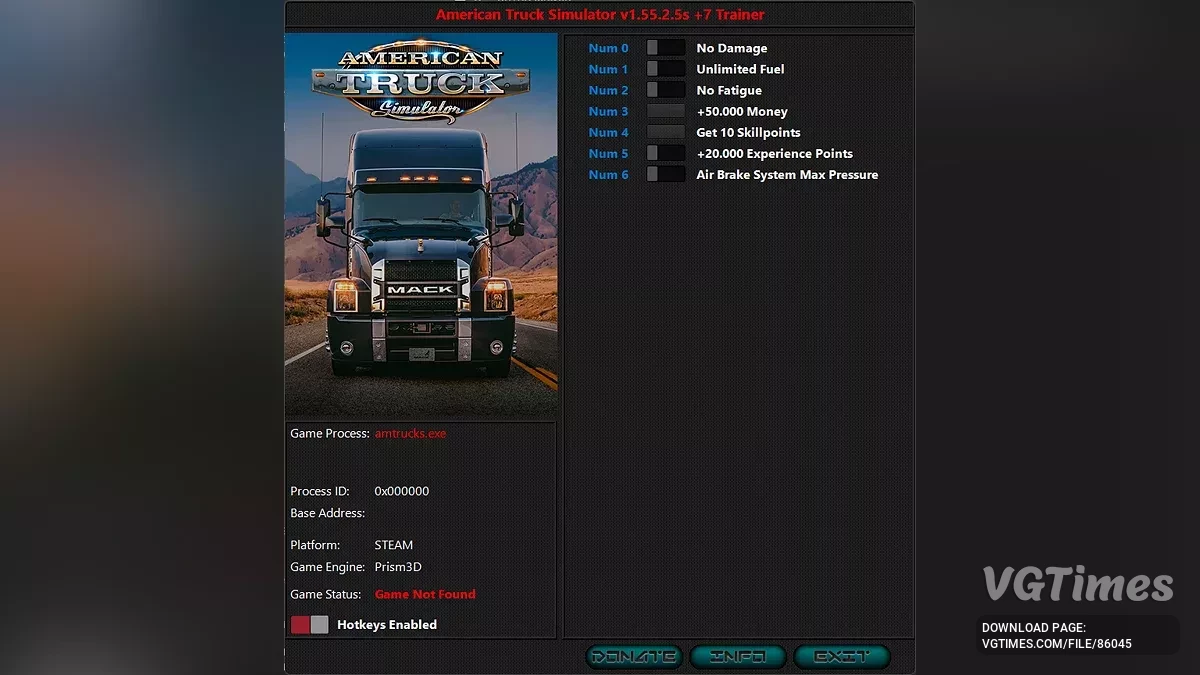Image resolution: width=1200 pixels, height=675 pixels.
Task: Select the Num 6 hotkey label
Action: click(x=609, y=174)
